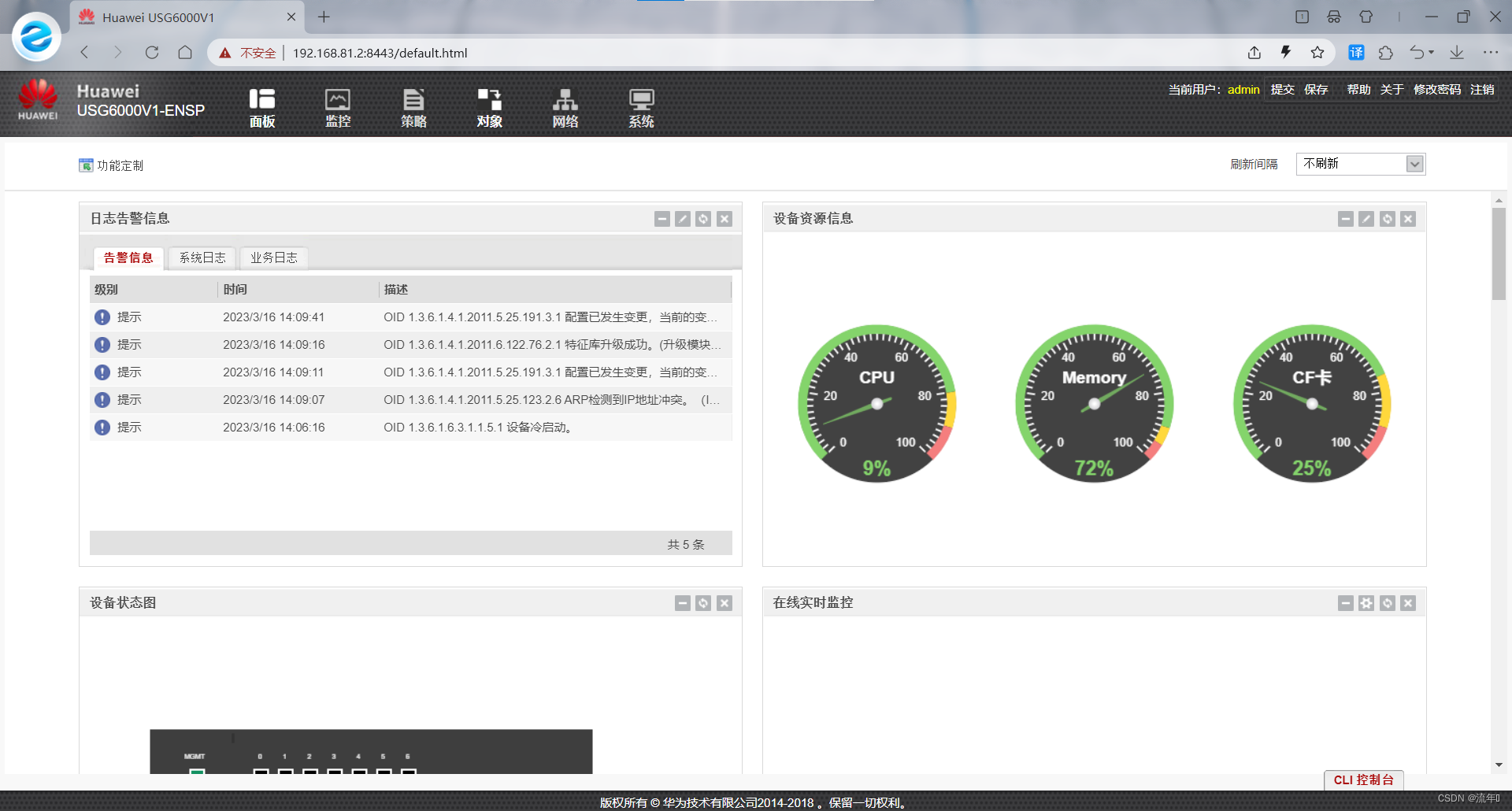Open 在线实时监控 panel gear settings
The image size is (1512, 811).
tap(1366, 603)
